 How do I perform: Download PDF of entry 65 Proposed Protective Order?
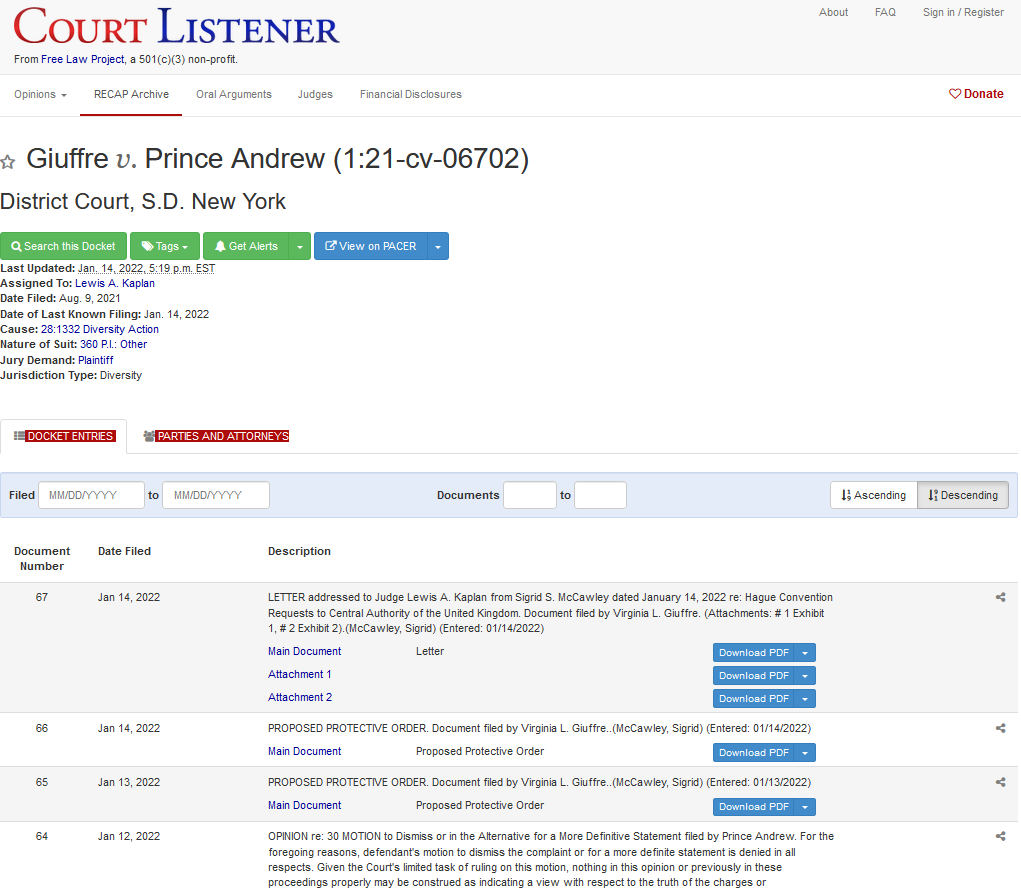tap(754, 806)
